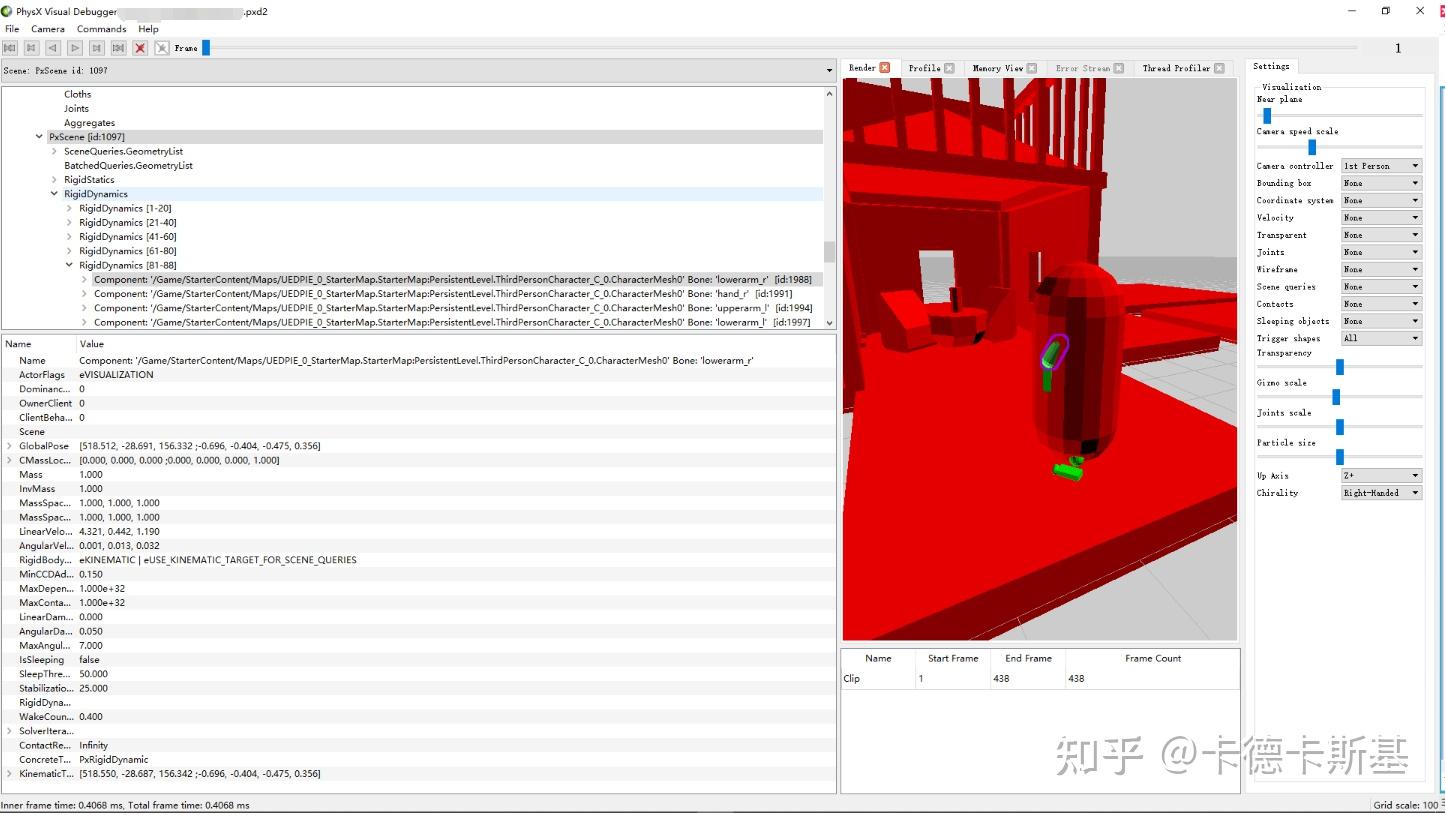The width and height of the screenshot is (1446, 815).
Task: Expand RigidDynamics [1-20] group
Action: click(69, 208)
